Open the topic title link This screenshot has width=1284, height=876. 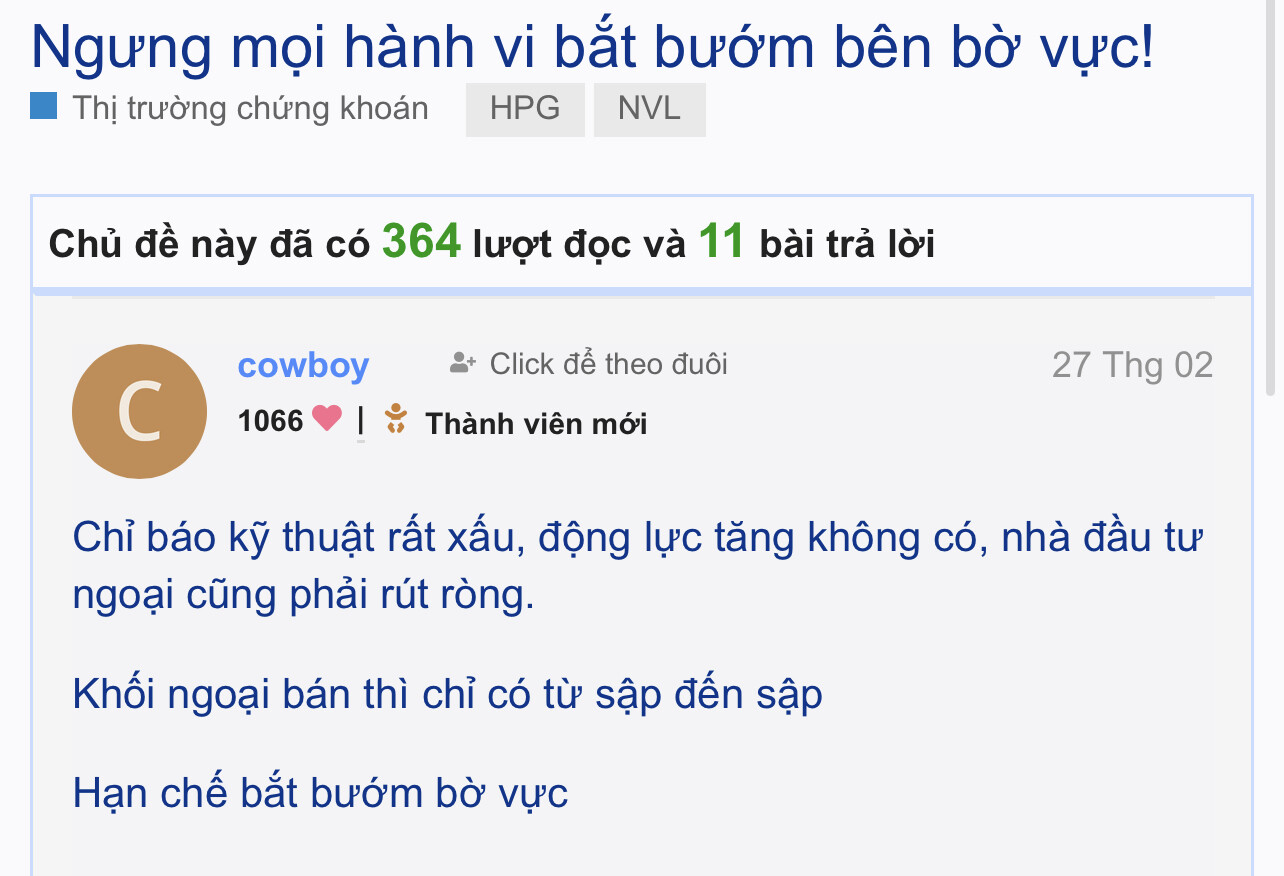(x=593, y=45)
